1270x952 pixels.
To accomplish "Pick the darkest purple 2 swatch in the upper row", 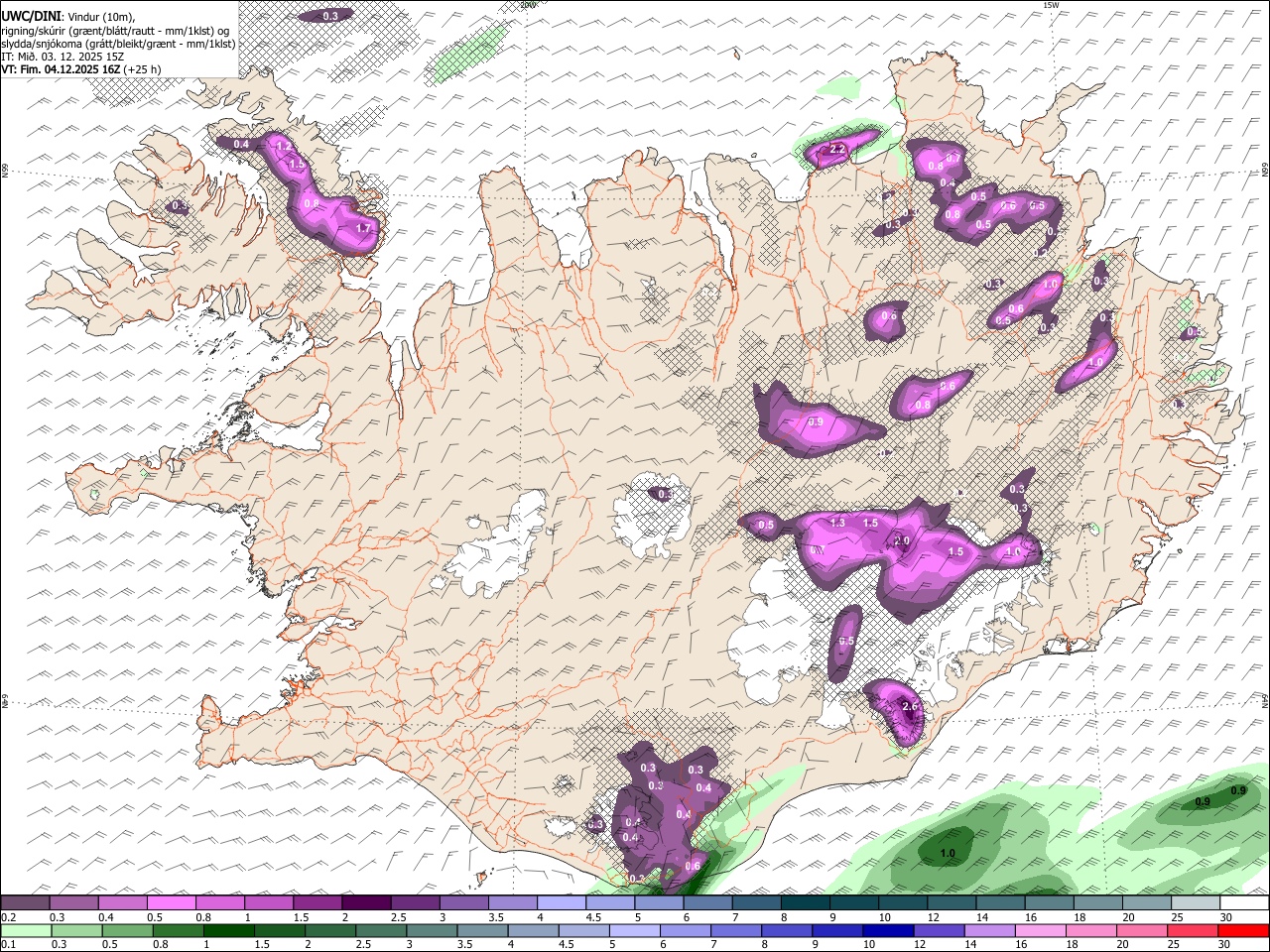I will [x=365, y=902].
